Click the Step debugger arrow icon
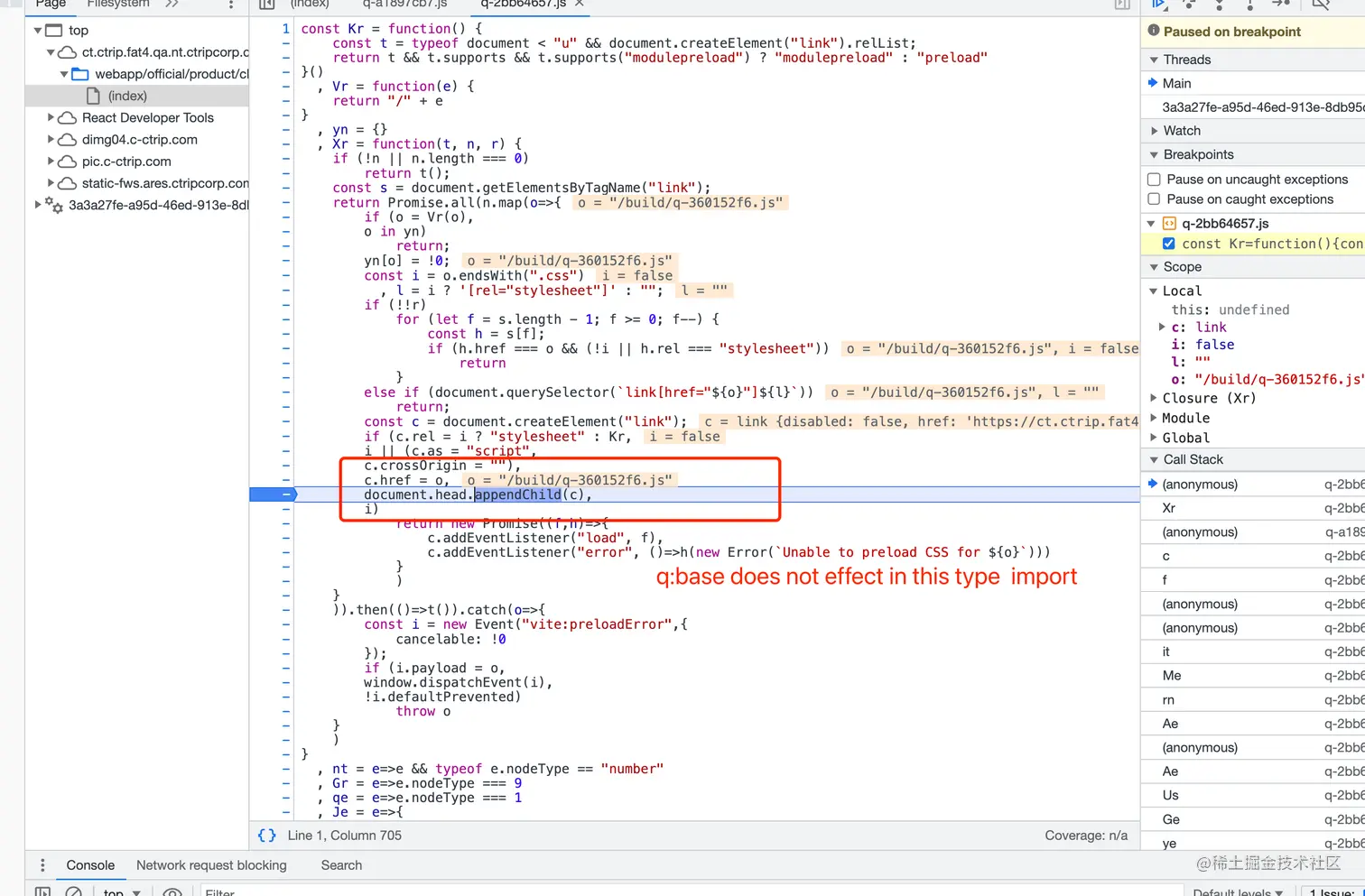The image size is (1365, 896). (1281, 5)
